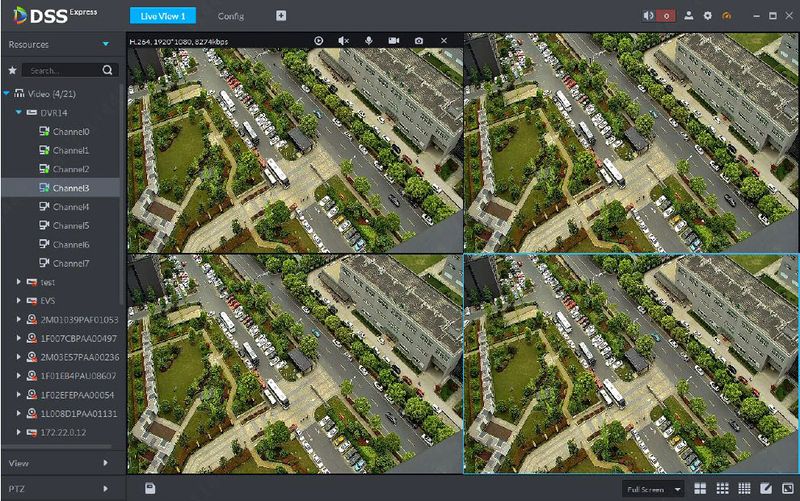Save the current view with disk icon
The height and width of the screenshot is (501, 800).
[149, 488]
